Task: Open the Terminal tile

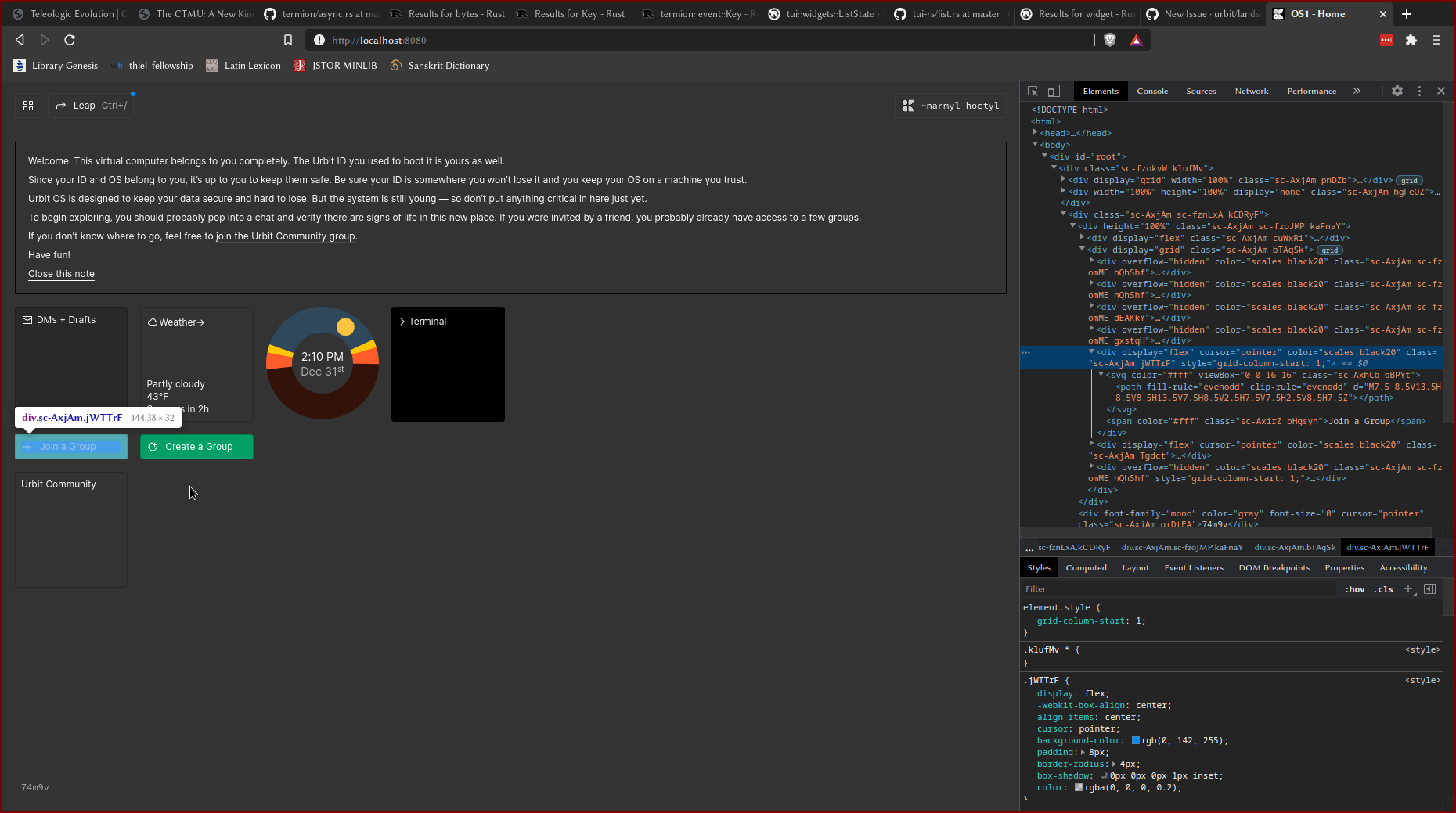Action: (x=448, y=364)
